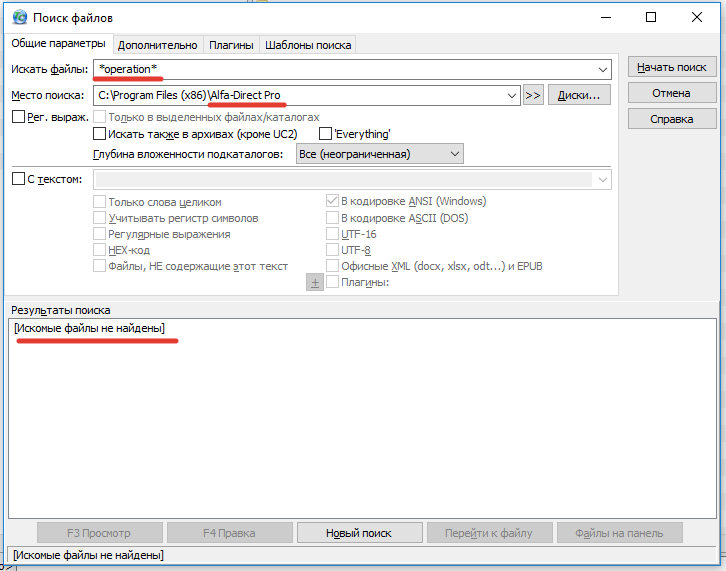Viewport: 726px width, 571px height.
Task: Expand the 'Искать файлы' dropdown list
Action: [x=602, y=69]
